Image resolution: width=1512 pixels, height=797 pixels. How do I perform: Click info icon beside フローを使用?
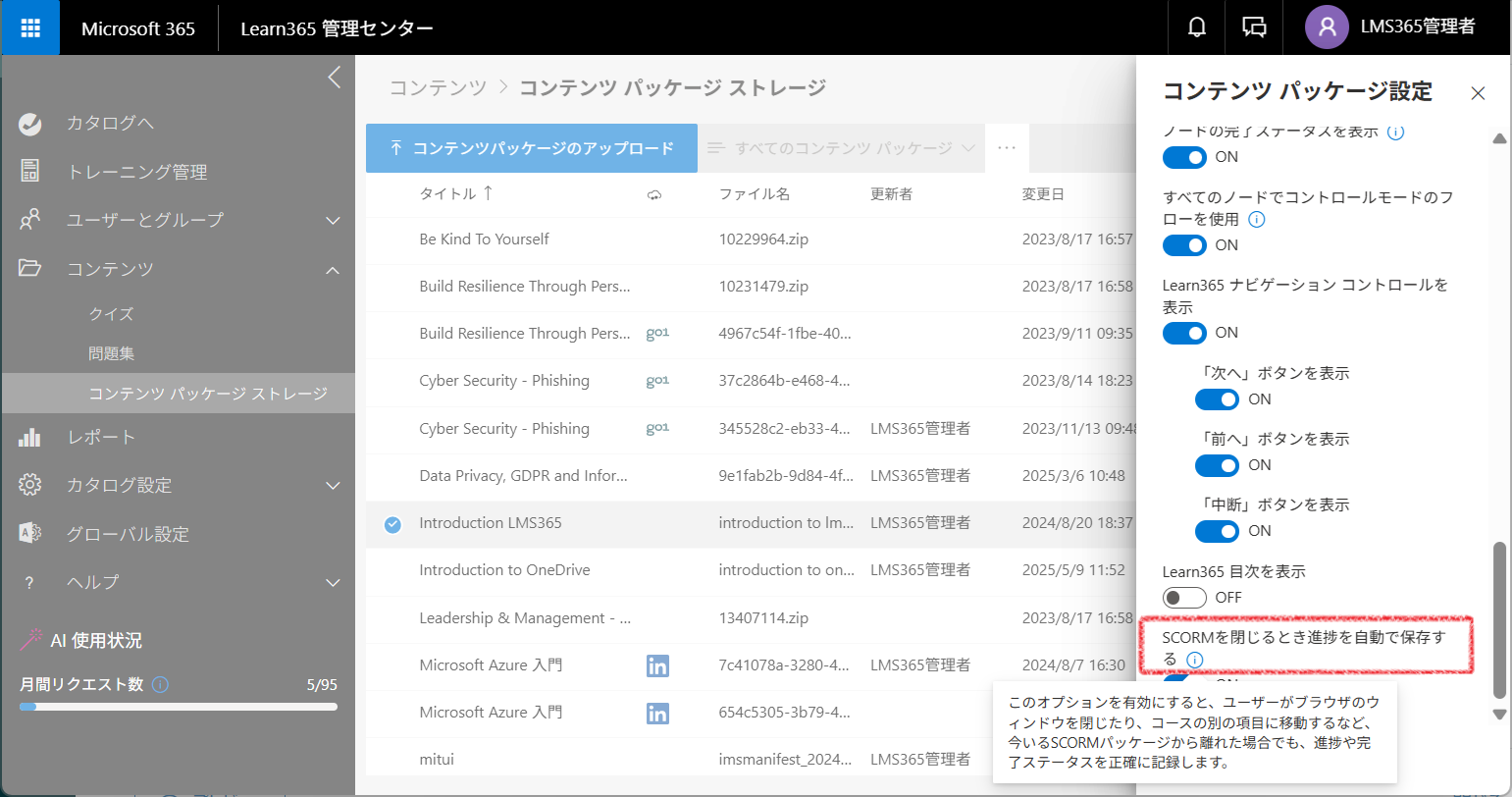1256,219
